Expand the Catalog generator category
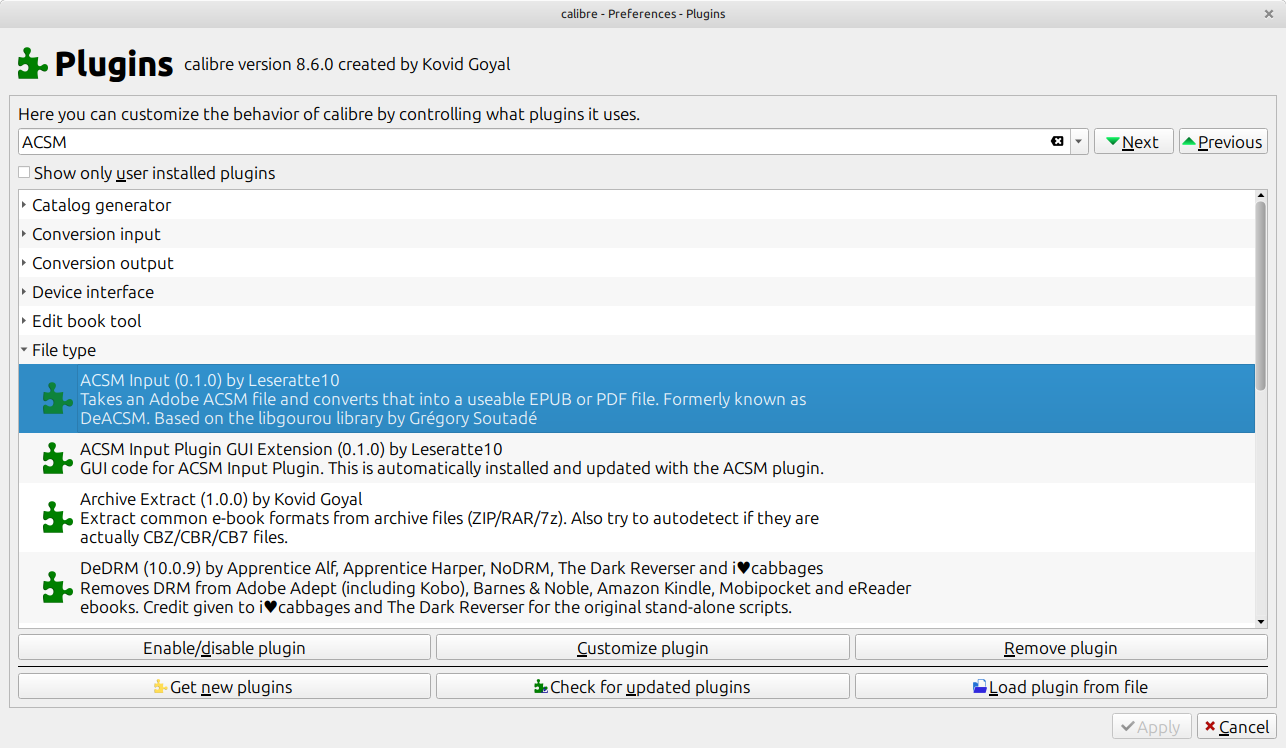 (23, 205)
